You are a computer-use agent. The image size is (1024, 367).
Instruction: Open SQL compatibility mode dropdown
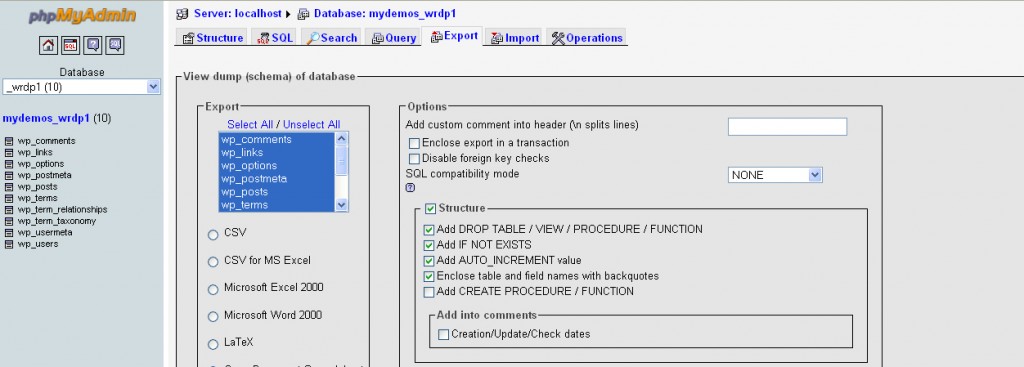click(775, 175)
